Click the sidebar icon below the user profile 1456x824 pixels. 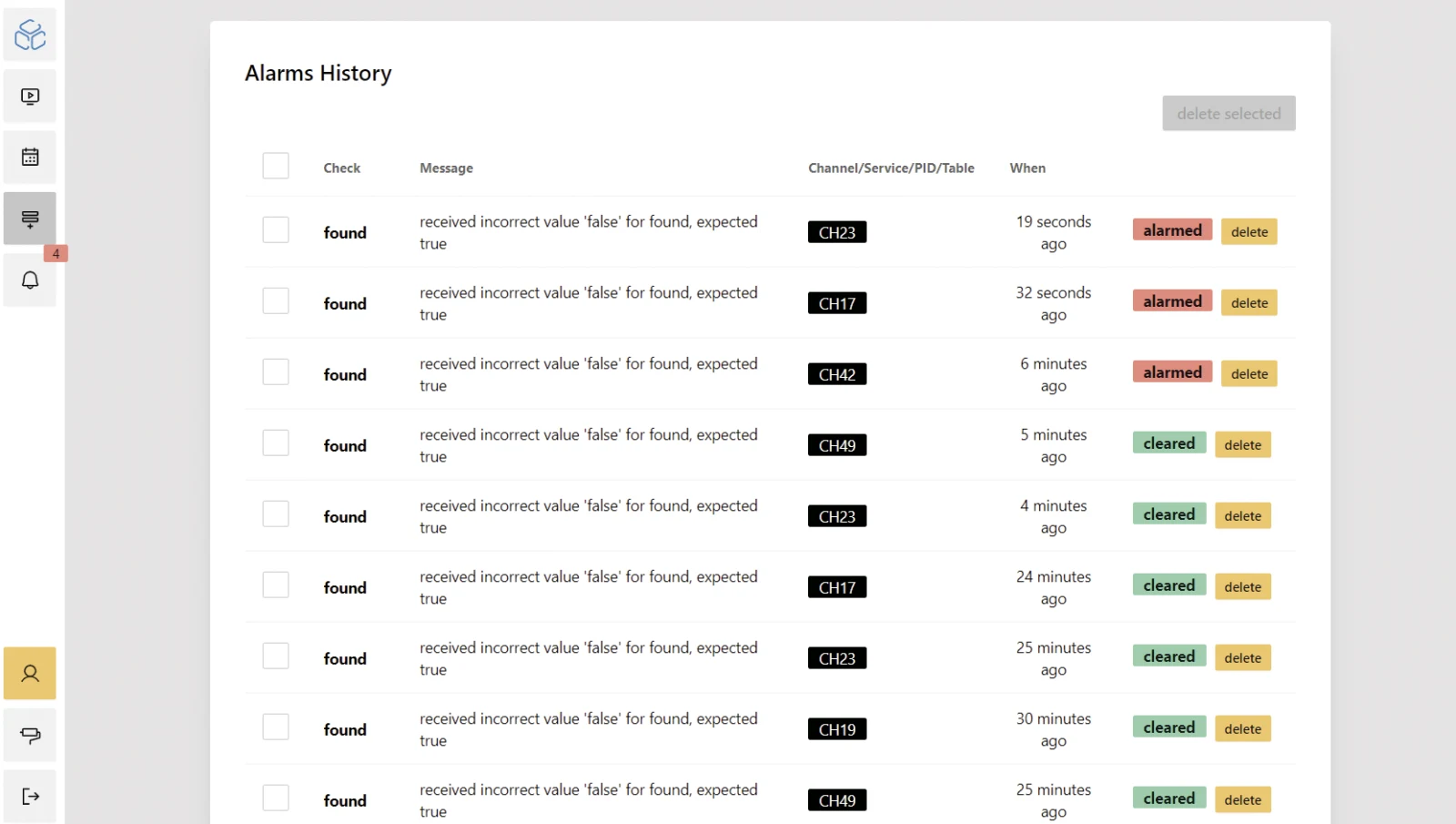point(30,735)
